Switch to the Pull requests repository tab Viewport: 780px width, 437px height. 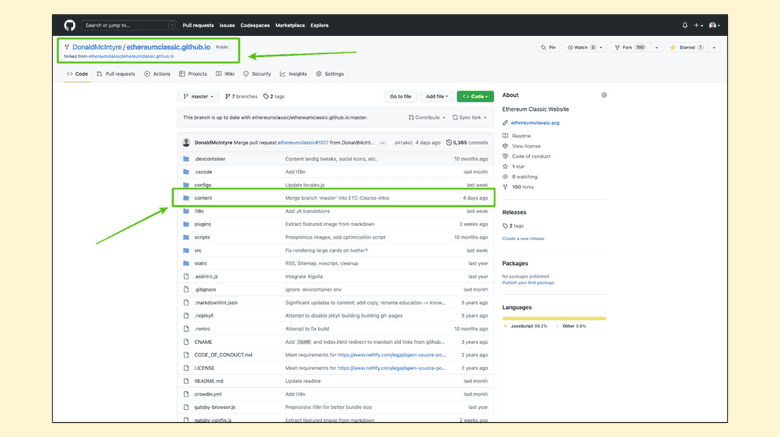(116, 74)
